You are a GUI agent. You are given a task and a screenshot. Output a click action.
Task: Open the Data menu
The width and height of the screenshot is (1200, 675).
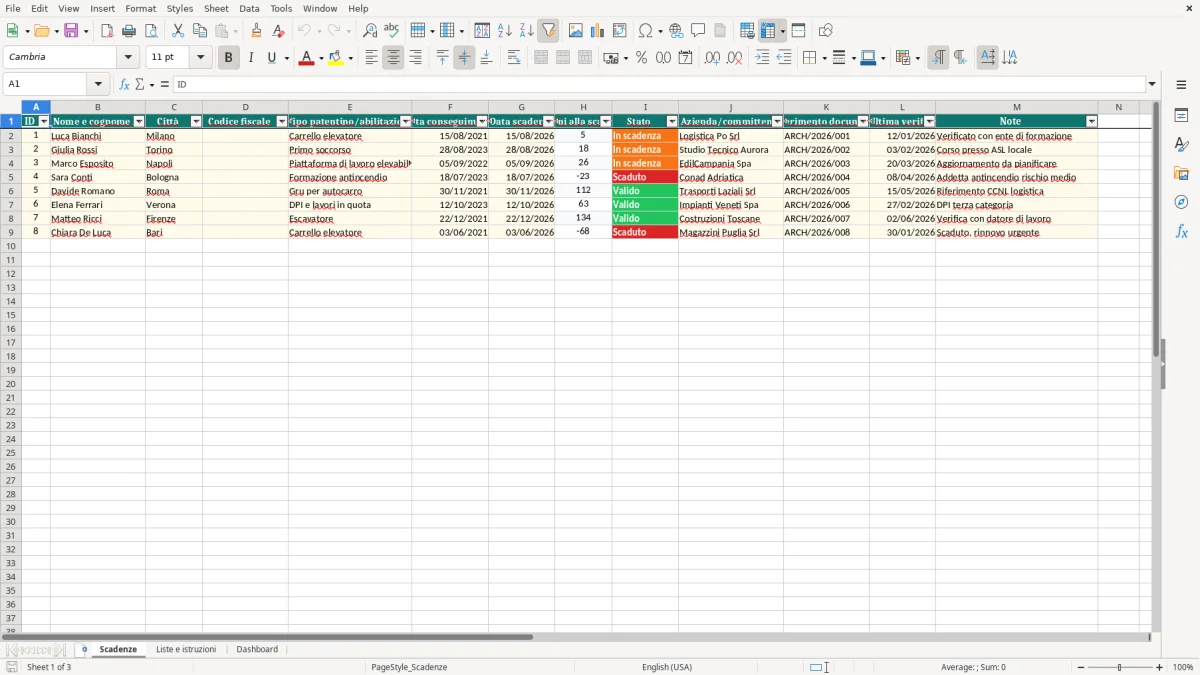(249, 8)
